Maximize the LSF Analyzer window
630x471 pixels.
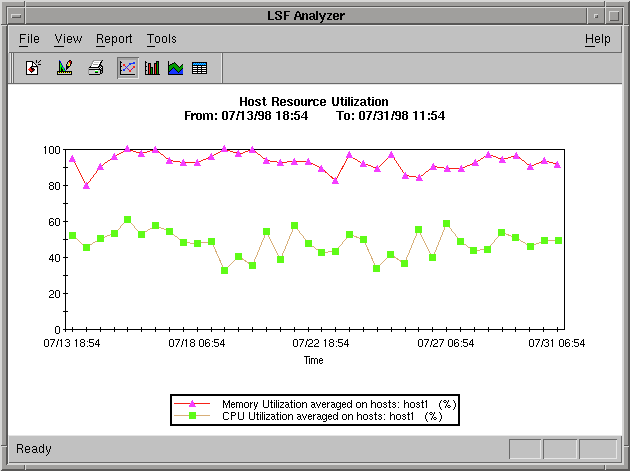click(x=614, y=16)
